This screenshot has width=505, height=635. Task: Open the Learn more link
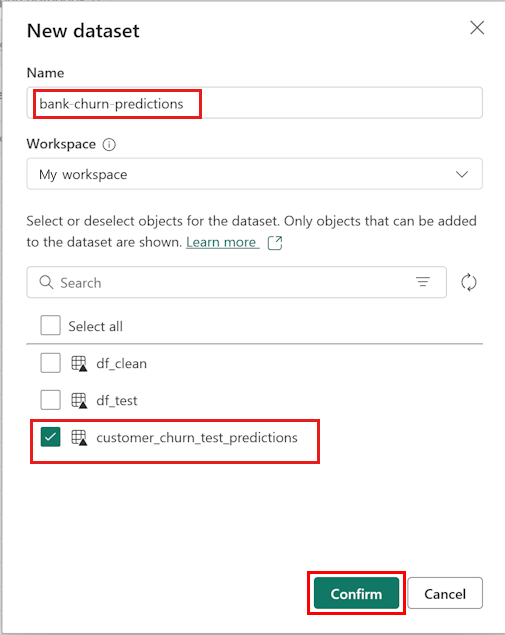click(221, 242)
